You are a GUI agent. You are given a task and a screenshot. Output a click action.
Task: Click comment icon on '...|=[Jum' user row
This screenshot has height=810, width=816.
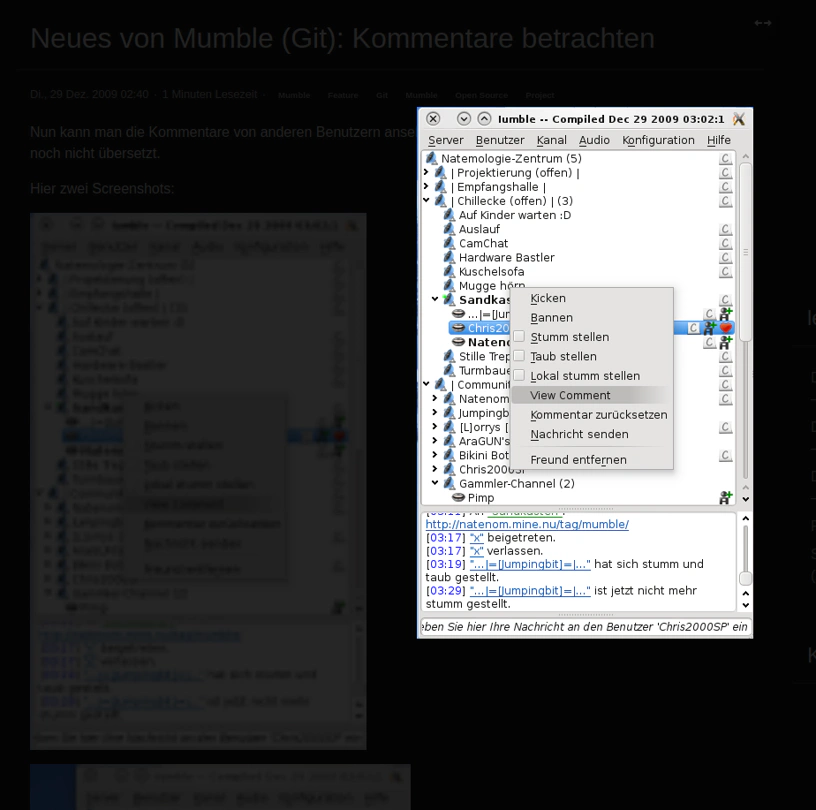point(709,314)
